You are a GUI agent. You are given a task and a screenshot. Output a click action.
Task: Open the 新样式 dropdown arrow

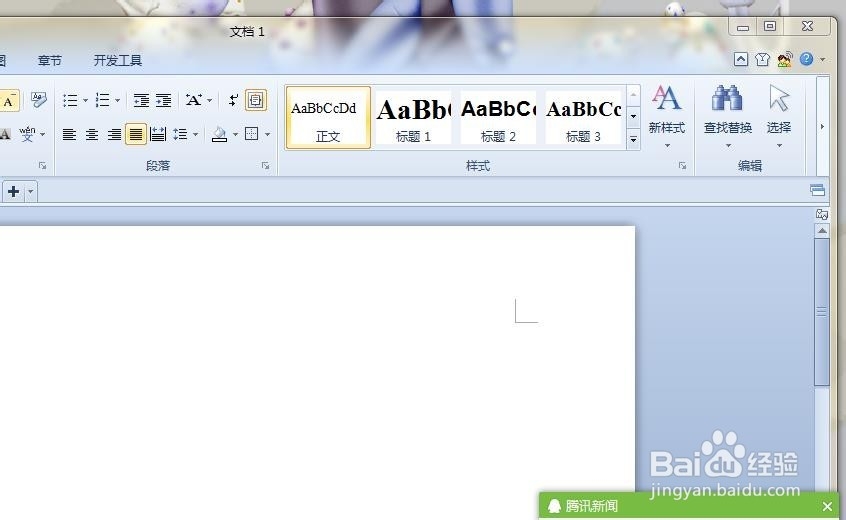tap(667, 146)
